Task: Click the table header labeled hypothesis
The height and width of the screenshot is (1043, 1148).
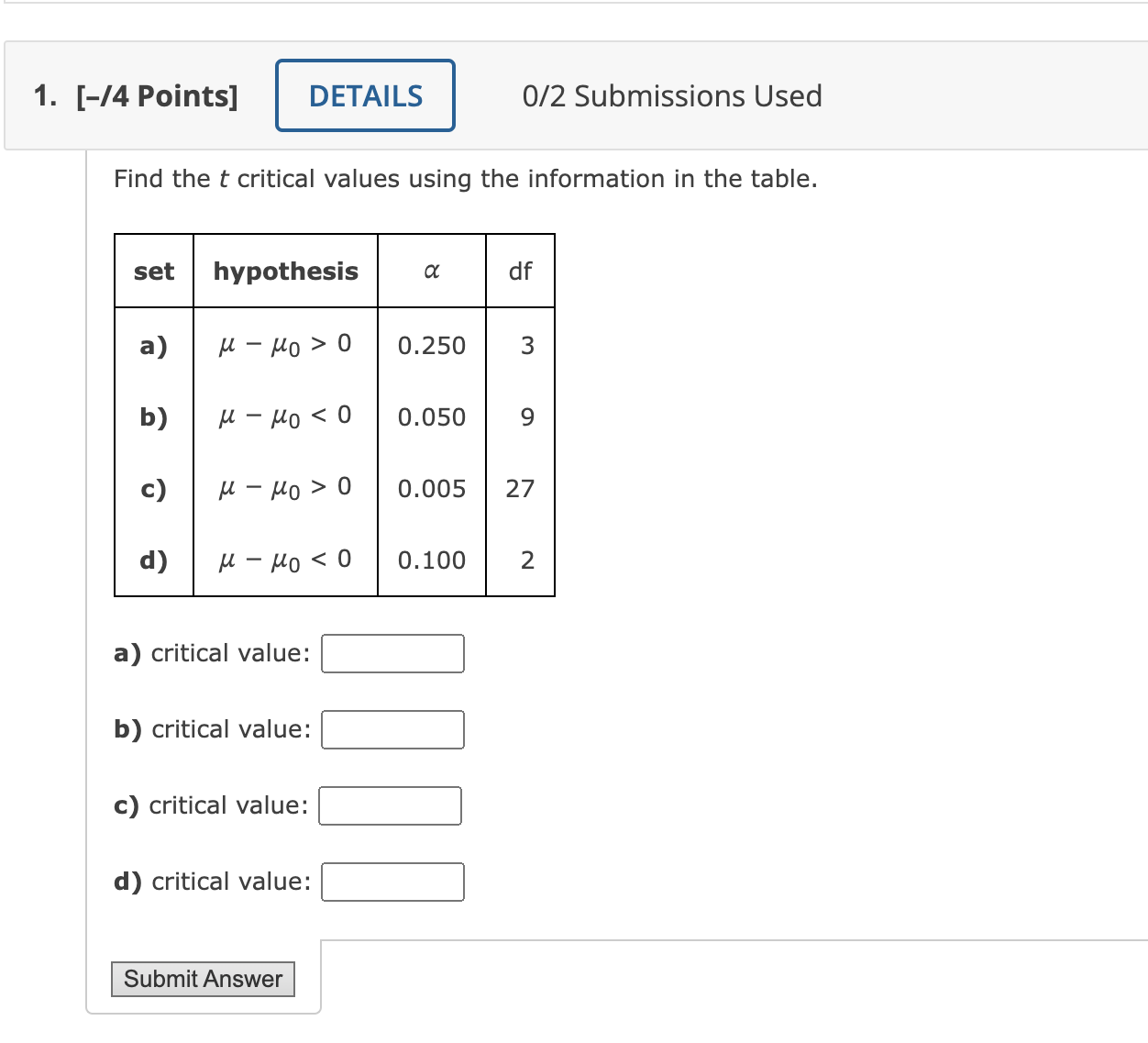Action: pyautogui.click(x=285, y=271)
